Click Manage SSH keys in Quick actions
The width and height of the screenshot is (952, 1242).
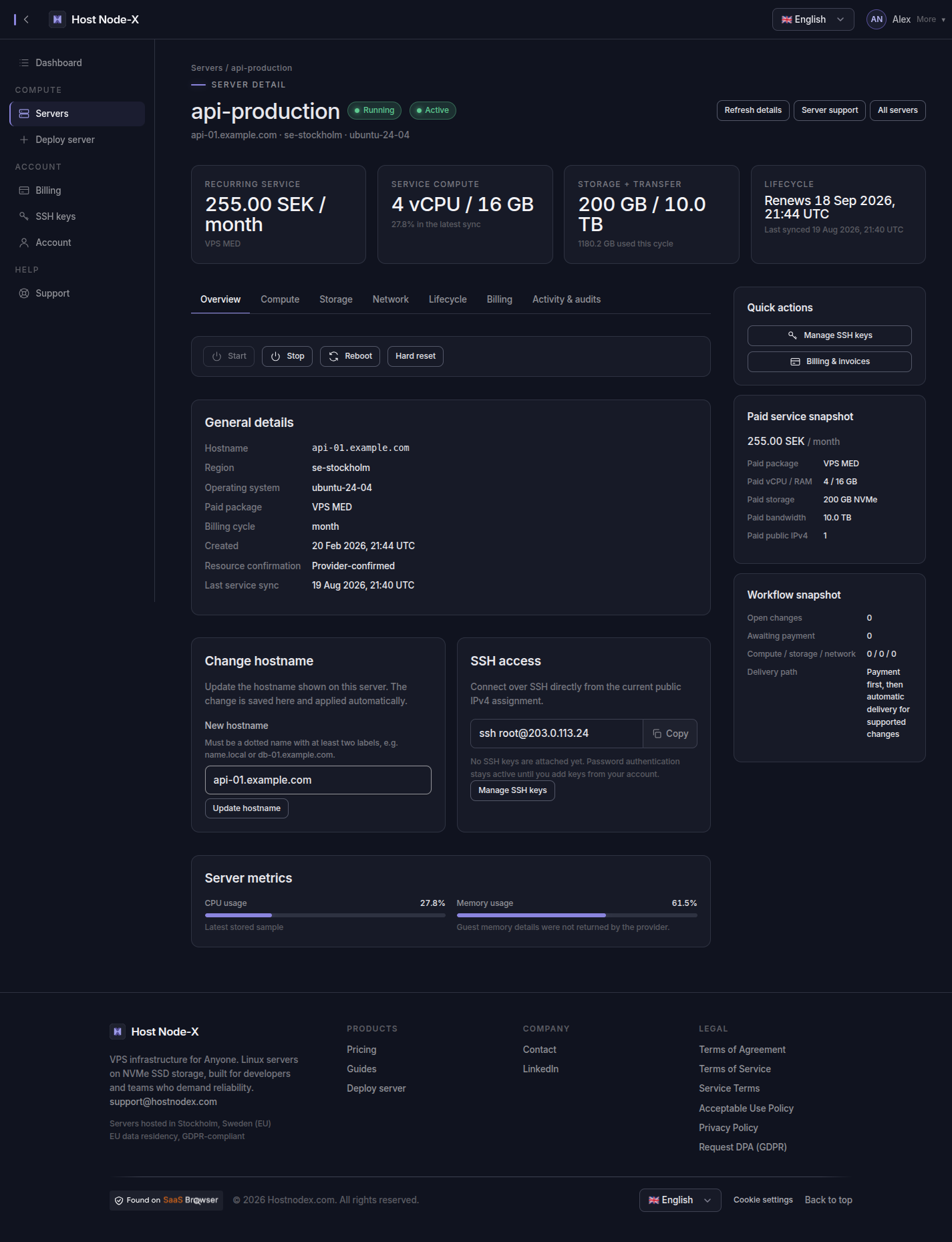coord(829,335)
